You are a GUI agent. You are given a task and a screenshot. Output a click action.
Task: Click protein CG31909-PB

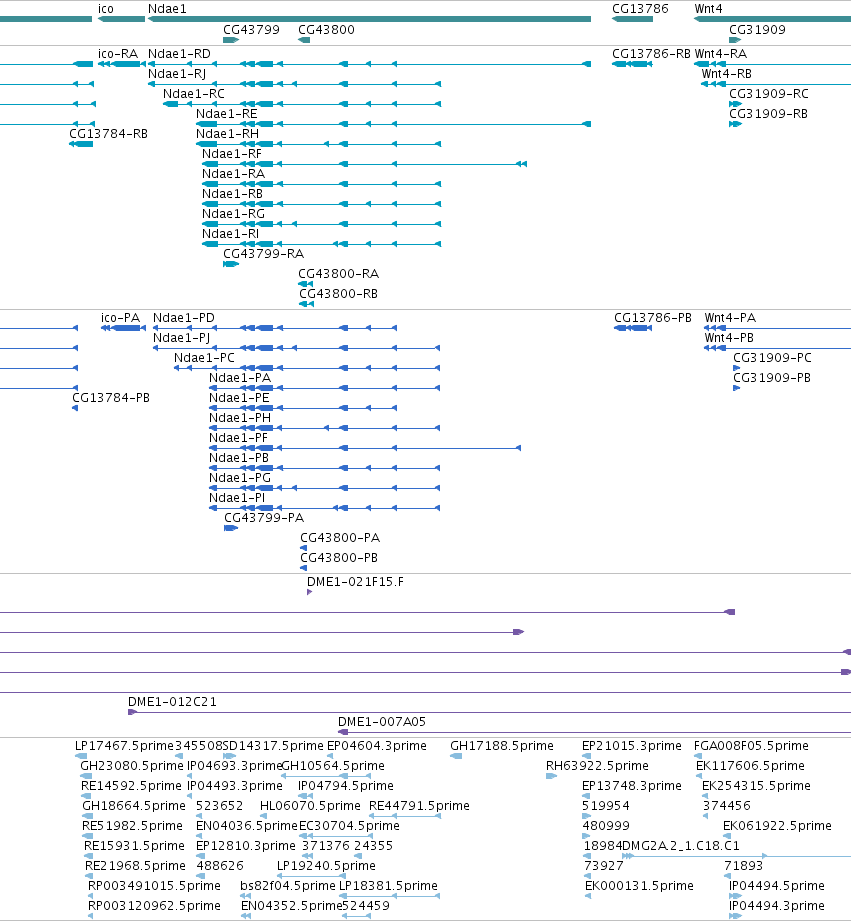[x=736, y=388]
